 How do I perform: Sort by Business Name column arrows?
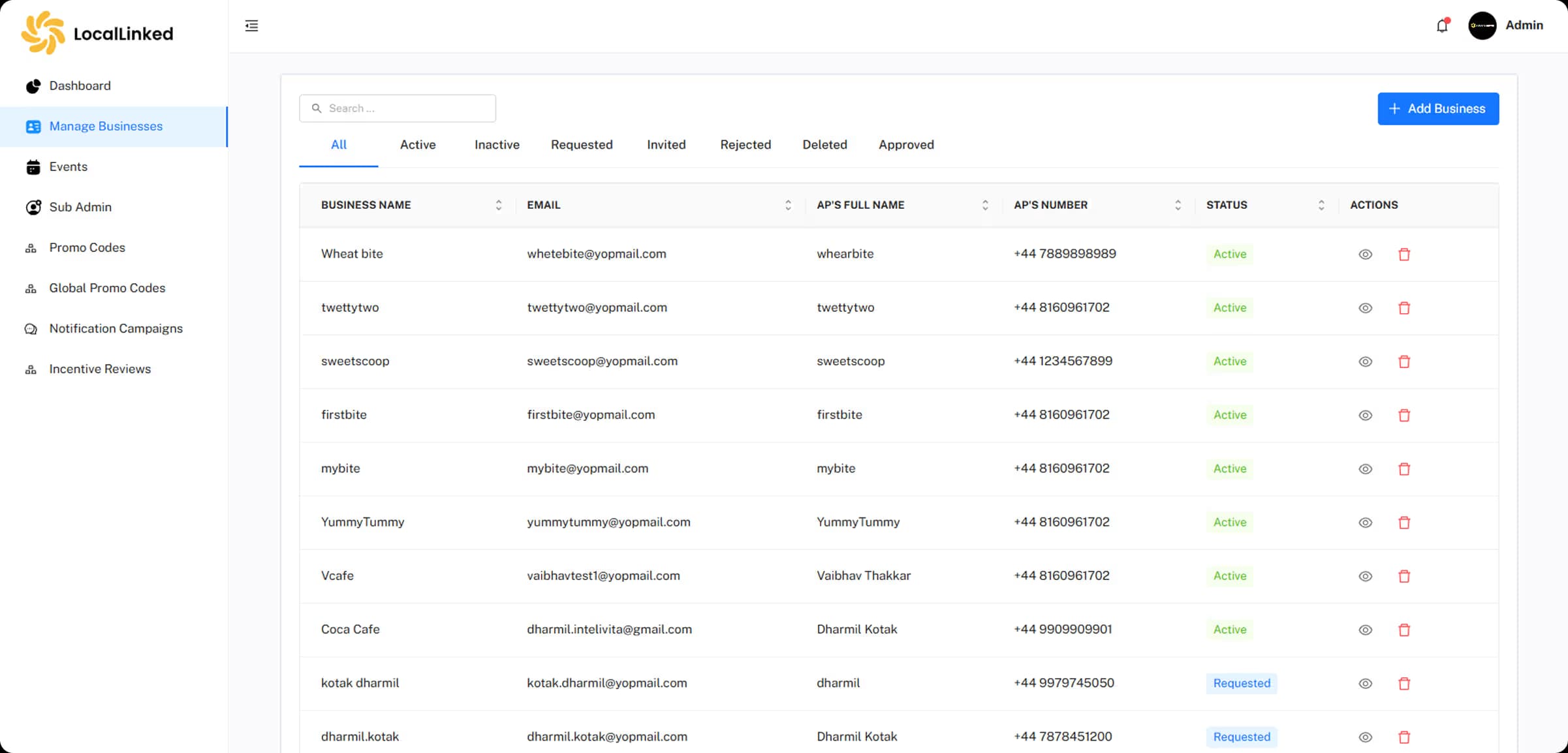[499, 205]
